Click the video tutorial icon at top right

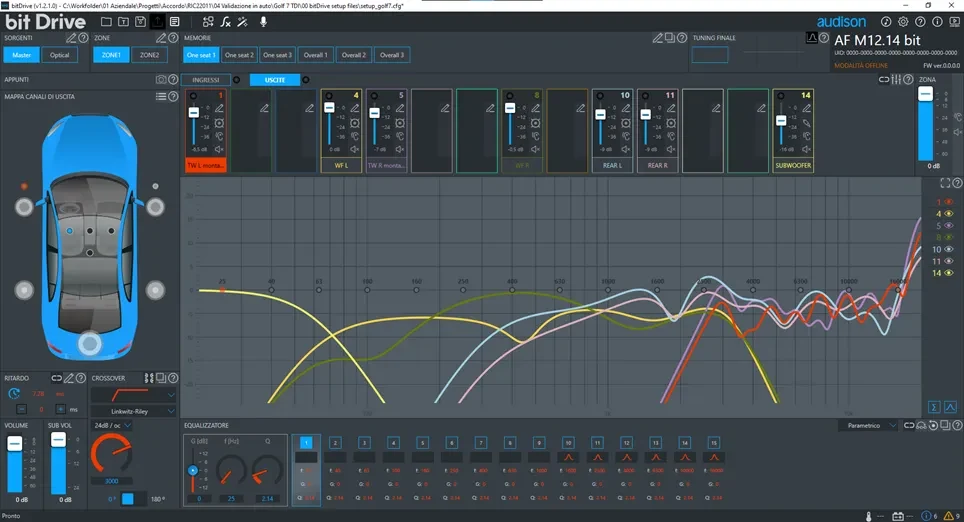coord(954,22)
